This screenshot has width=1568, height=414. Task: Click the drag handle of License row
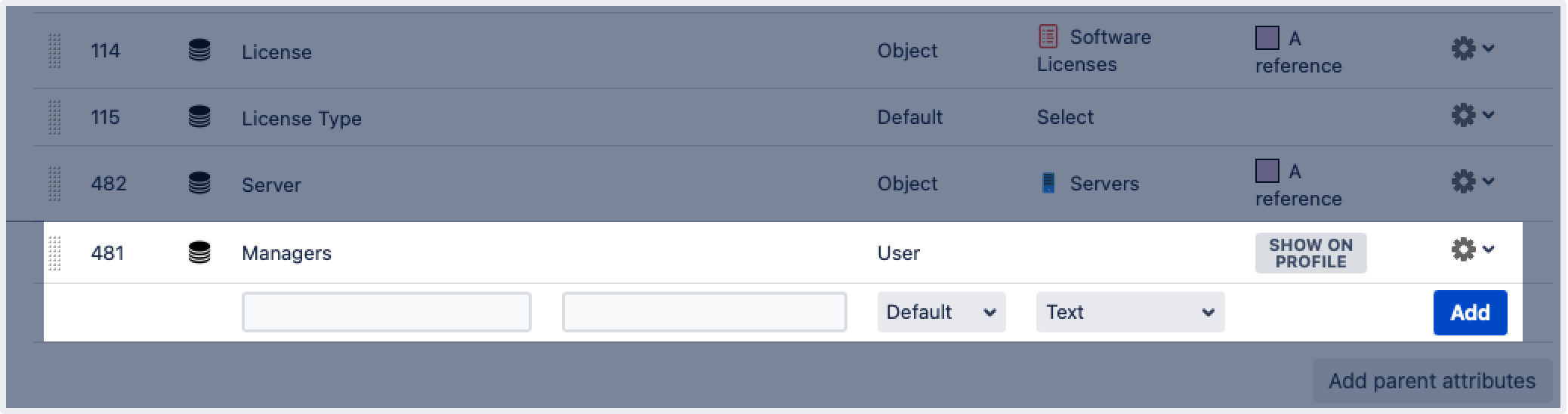pyautogui.click(x=54, y=51)
